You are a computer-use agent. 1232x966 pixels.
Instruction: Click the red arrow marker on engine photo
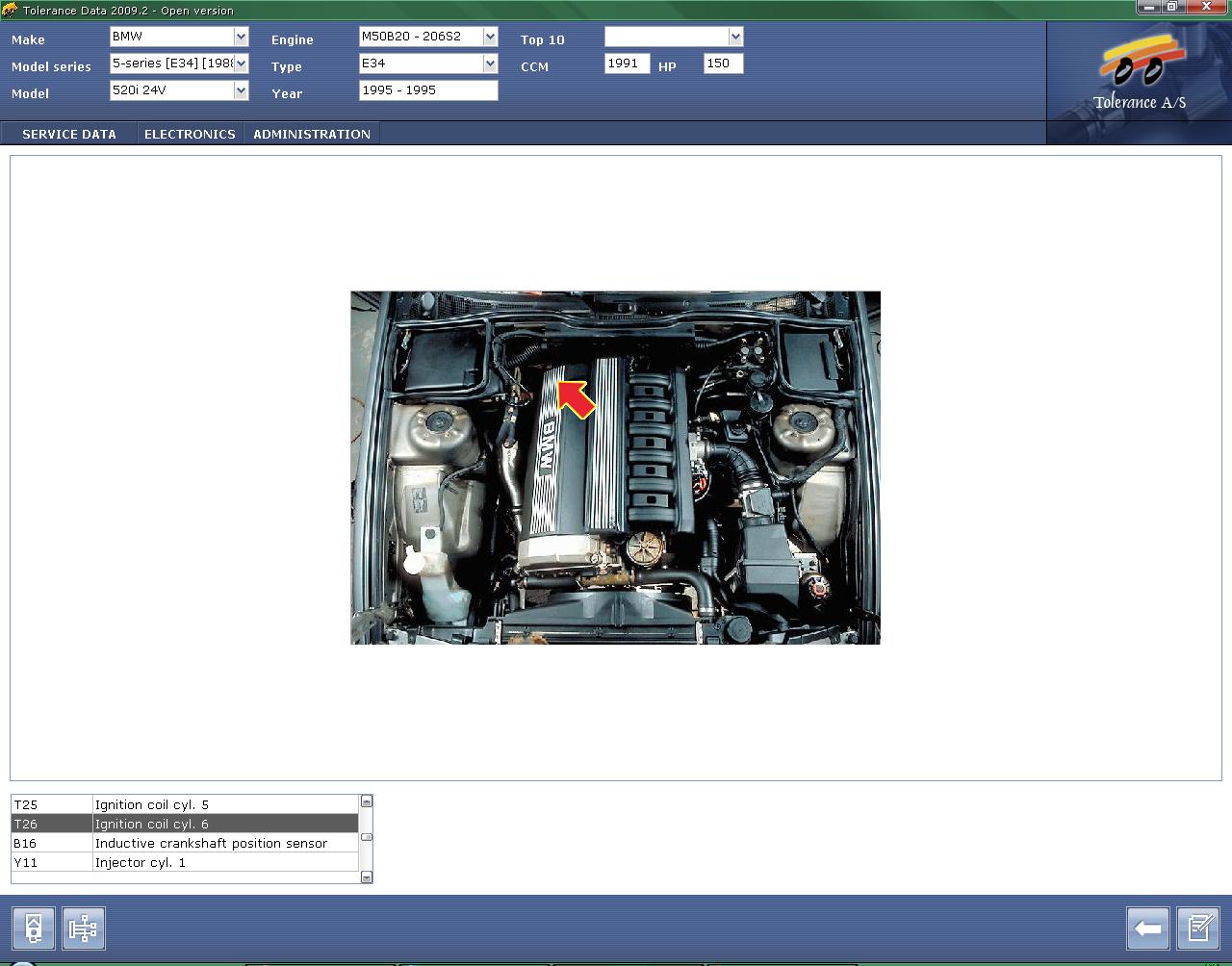(576, 398)
